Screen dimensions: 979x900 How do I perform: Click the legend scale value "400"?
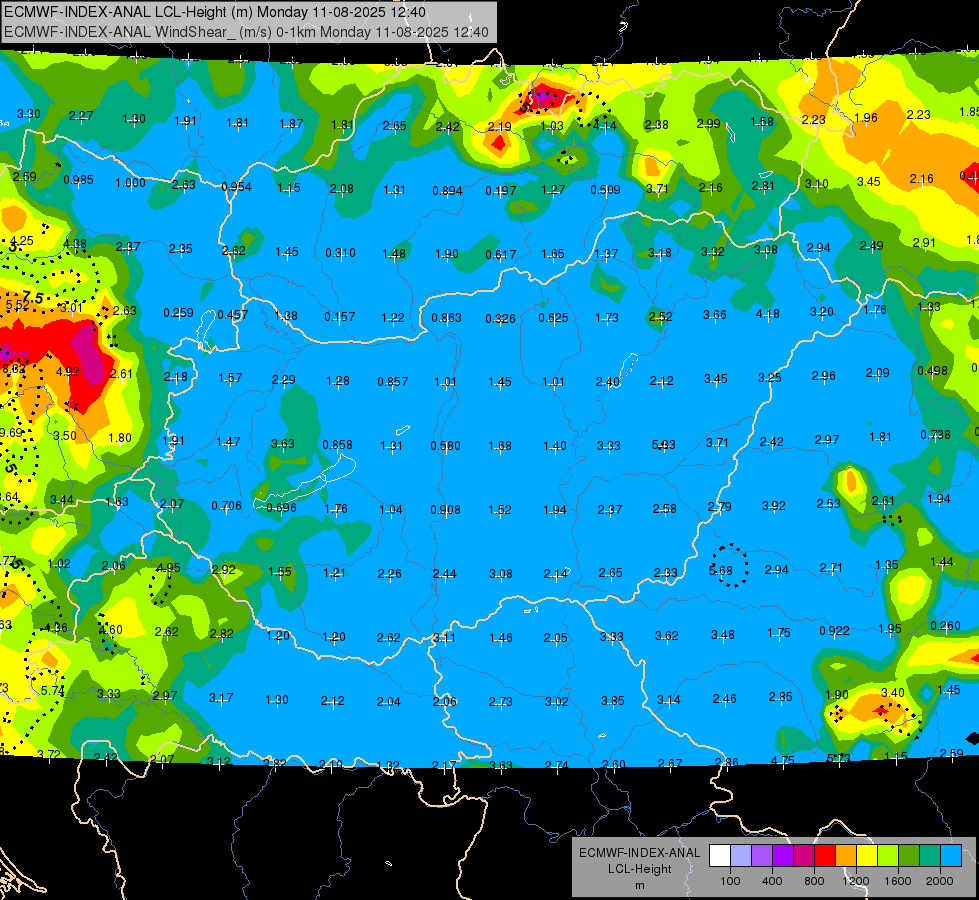tap(772, 881)
